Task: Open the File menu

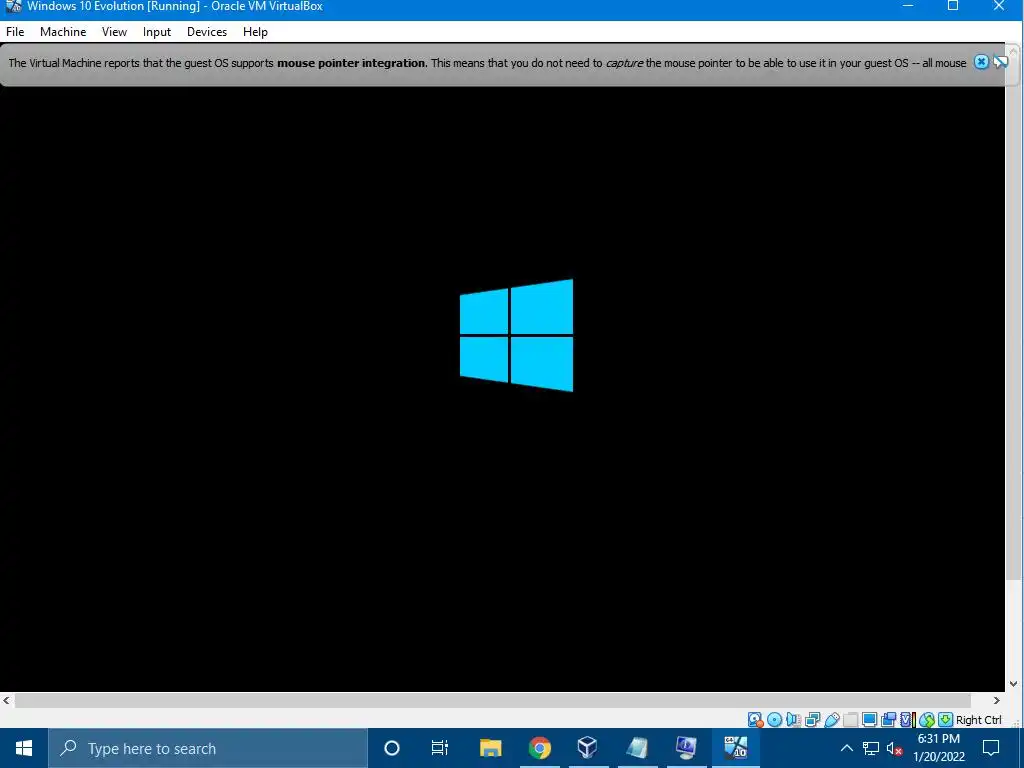Action: (15, 32)
